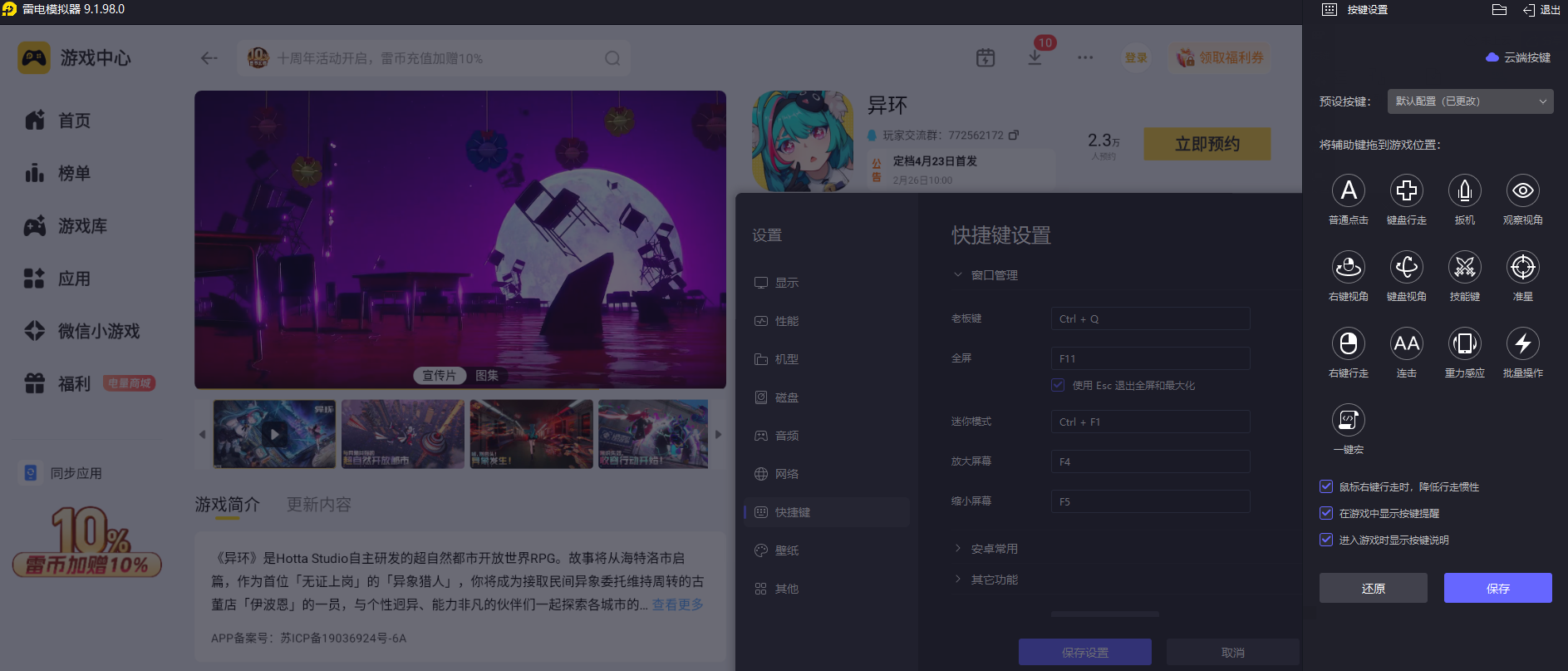Open the calendar check-in icon
The width and height of the screenshot is (1568, 671).
click(x=986, y=58)
